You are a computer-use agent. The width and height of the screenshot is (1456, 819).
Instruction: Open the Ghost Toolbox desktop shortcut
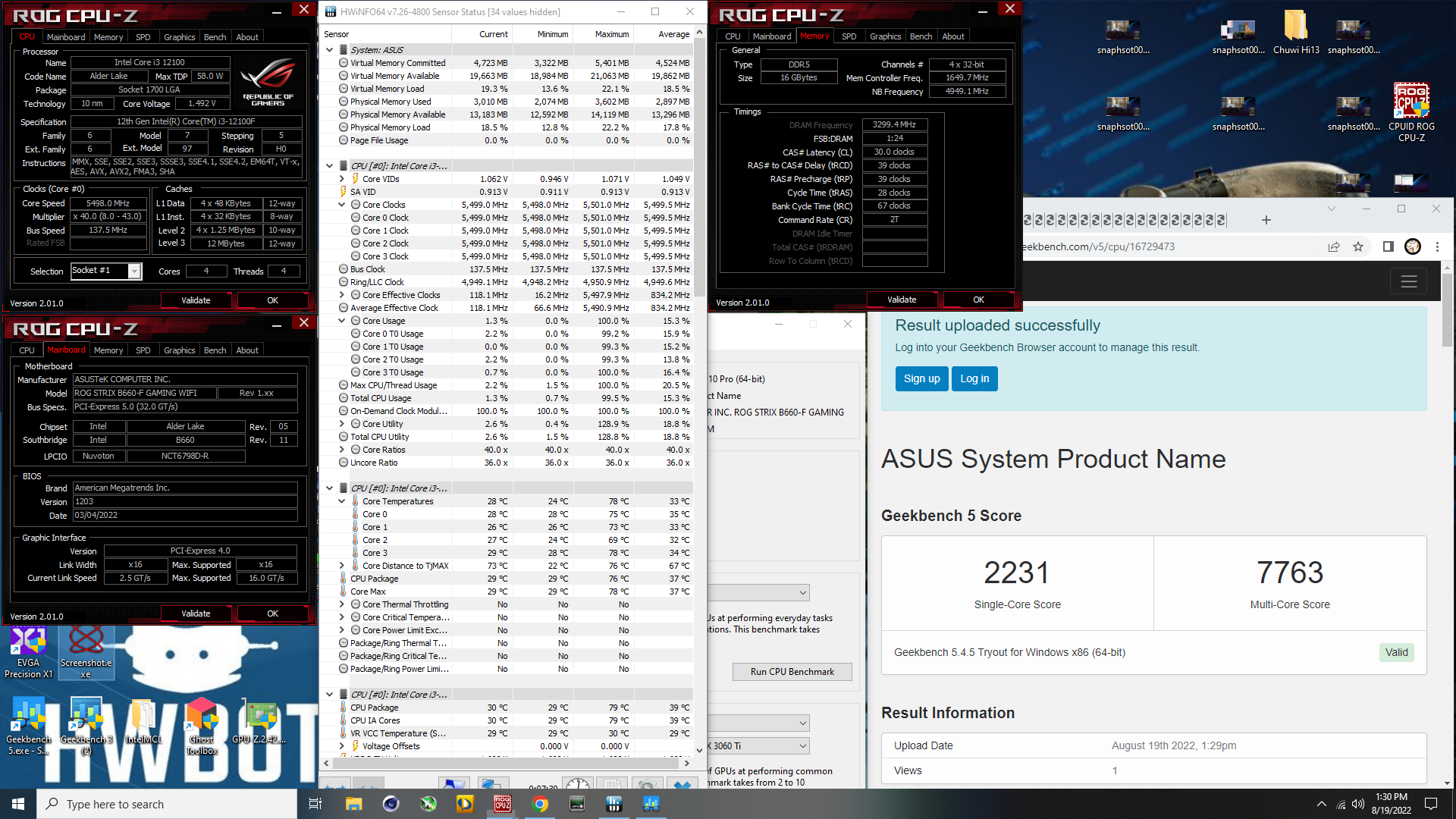[202, 726]
